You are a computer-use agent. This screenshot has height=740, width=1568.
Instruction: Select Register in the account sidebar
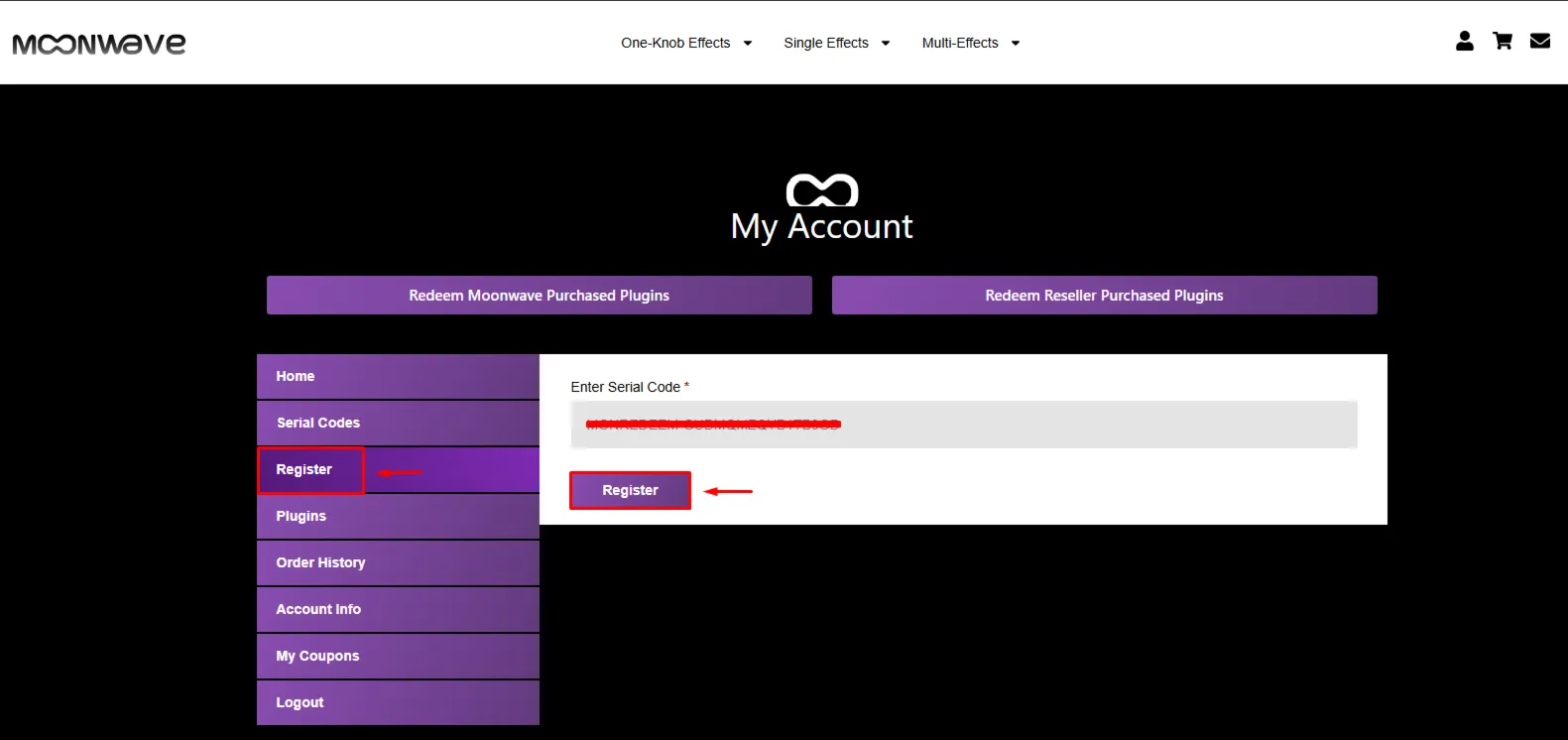[398, 470]
